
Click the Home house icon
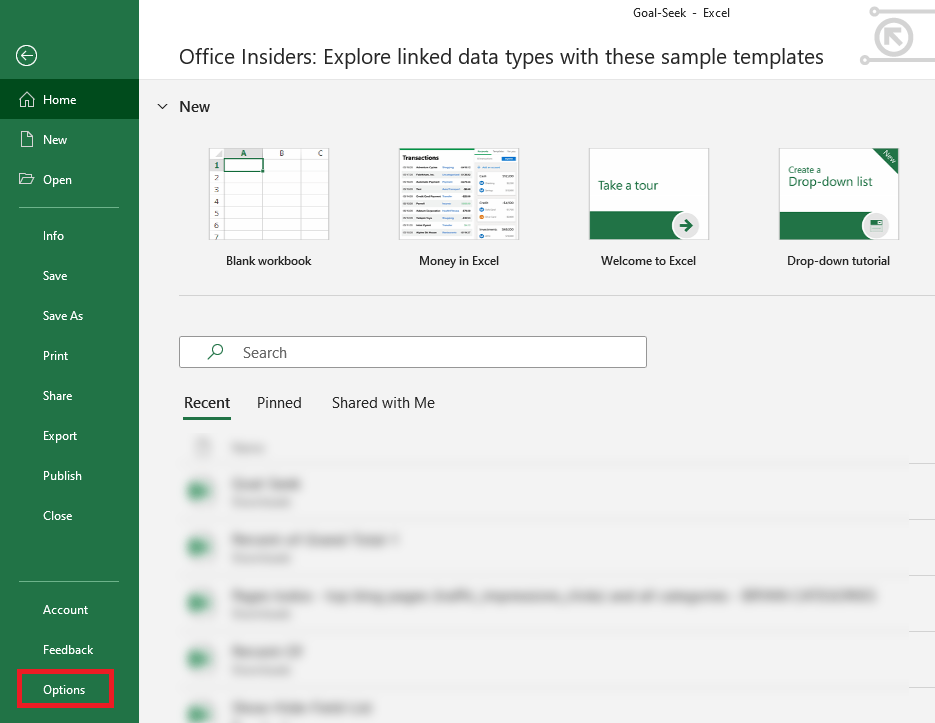[x=27, y=99]
